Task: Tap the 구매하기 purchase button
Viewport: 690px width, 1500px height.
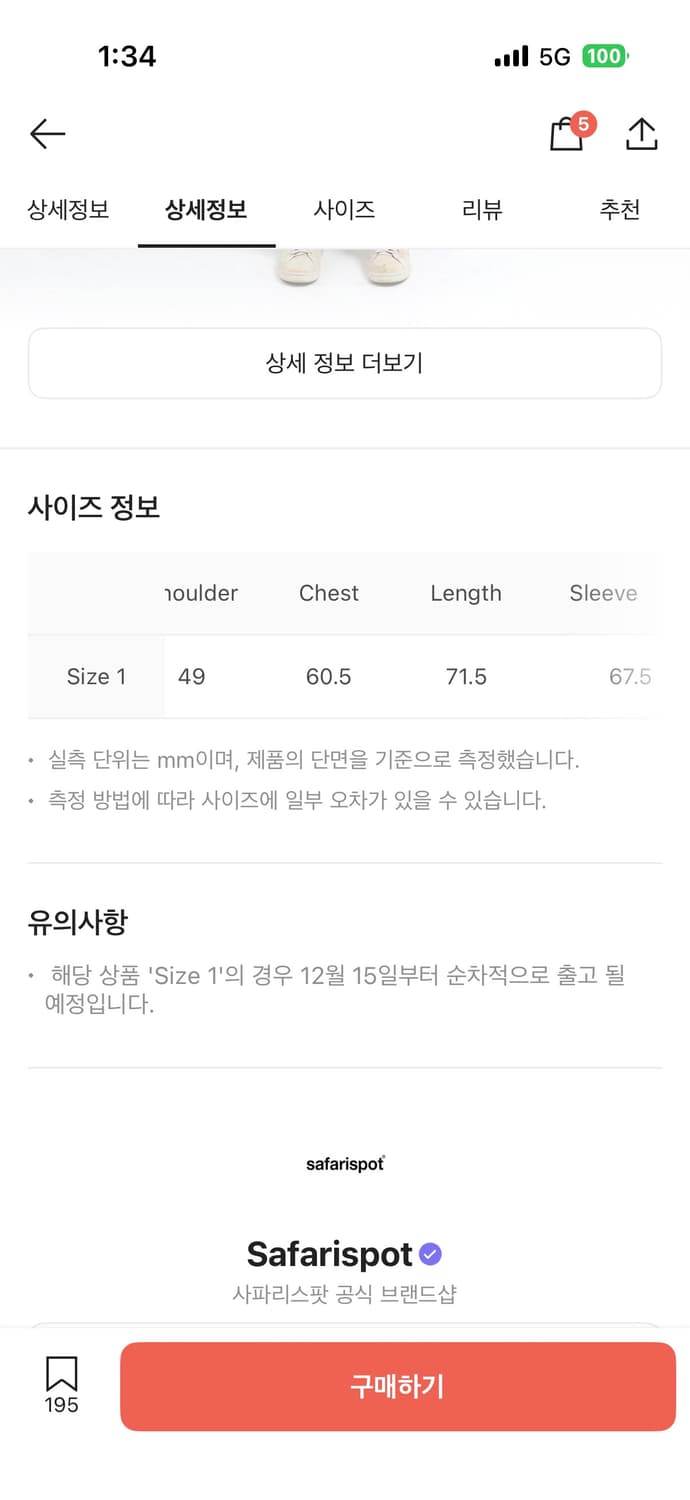Action: [397, 1386]
